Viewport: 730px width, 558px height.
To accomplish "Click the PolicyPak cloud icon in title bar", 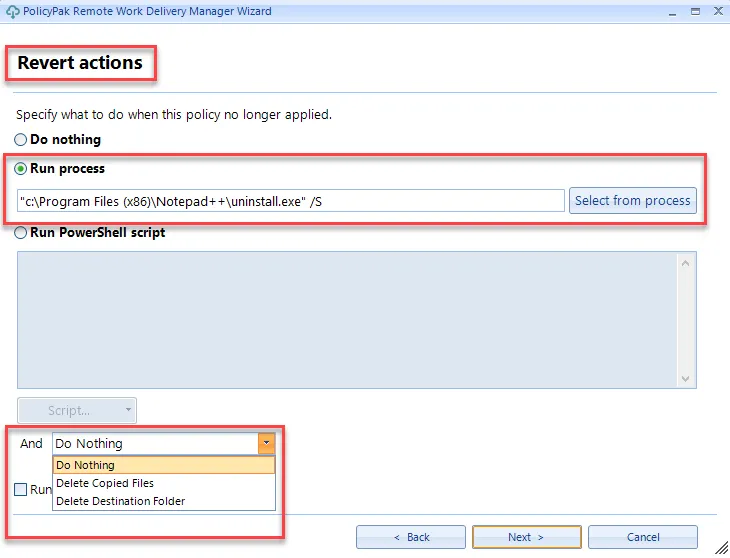I will click(13, 12).
